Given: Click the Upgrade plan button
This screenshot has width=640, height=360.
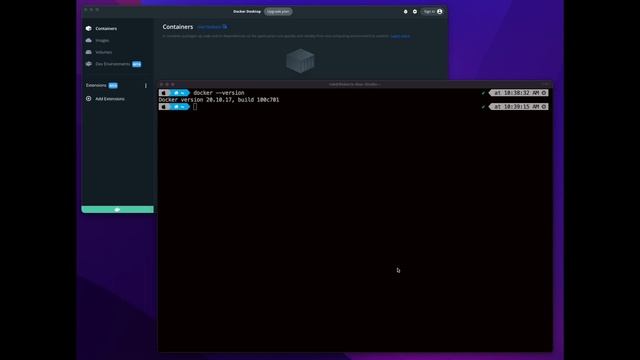Looking at the screenshot, I should (x=278, y=12).
